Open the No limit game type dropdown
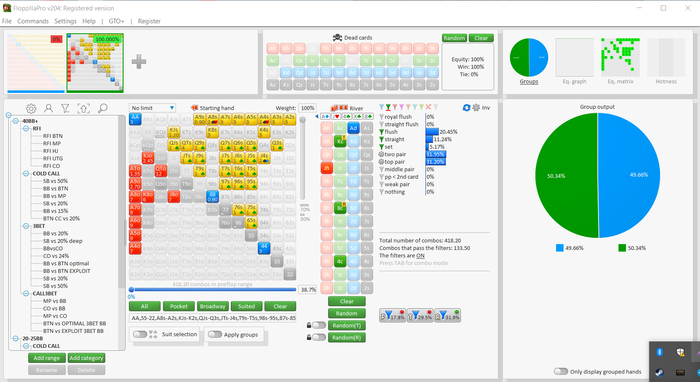This screenshot has height=382, width=700. tap(153, 108)
